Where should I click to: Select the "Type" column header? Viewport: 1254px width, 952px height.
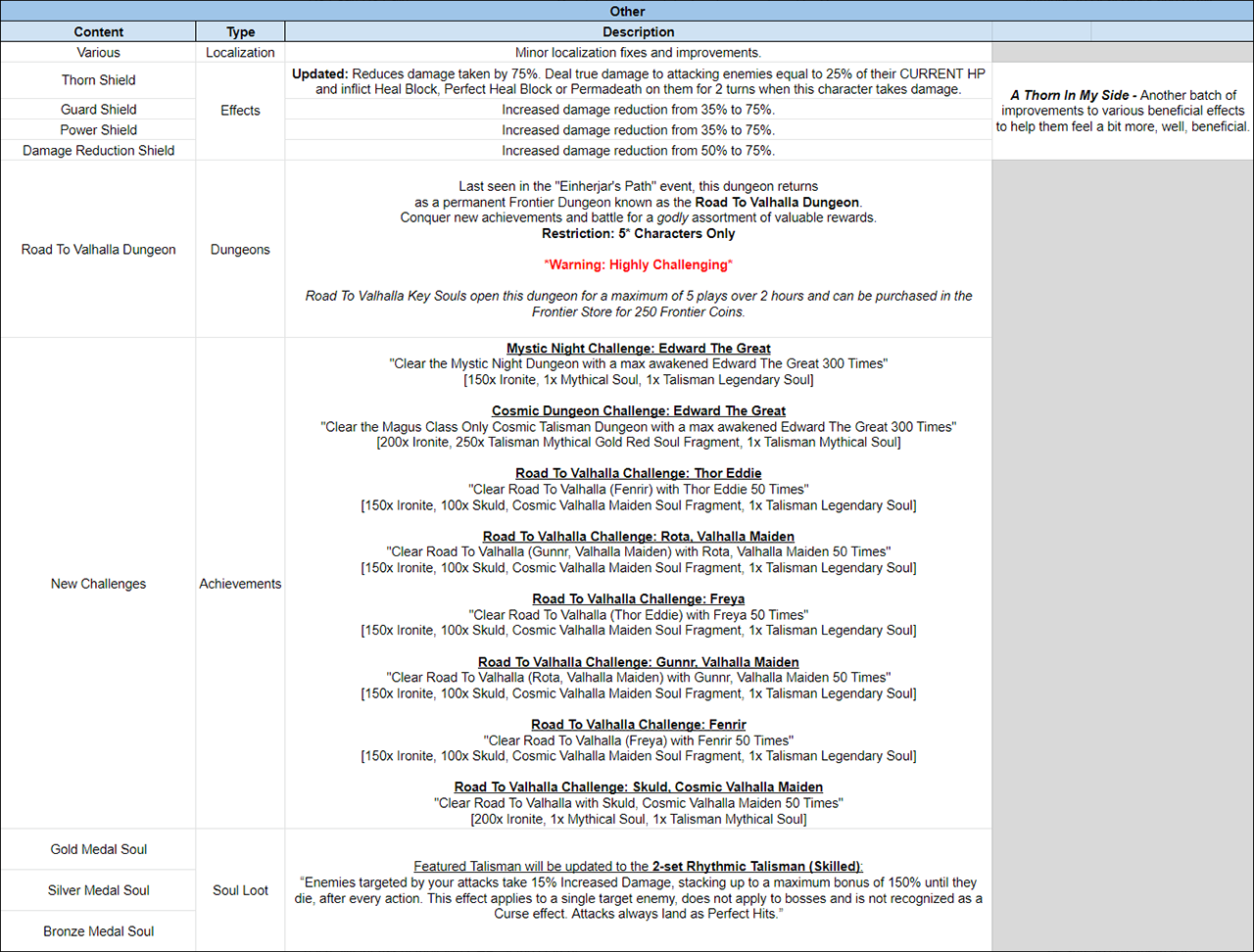tap(240, 31)
